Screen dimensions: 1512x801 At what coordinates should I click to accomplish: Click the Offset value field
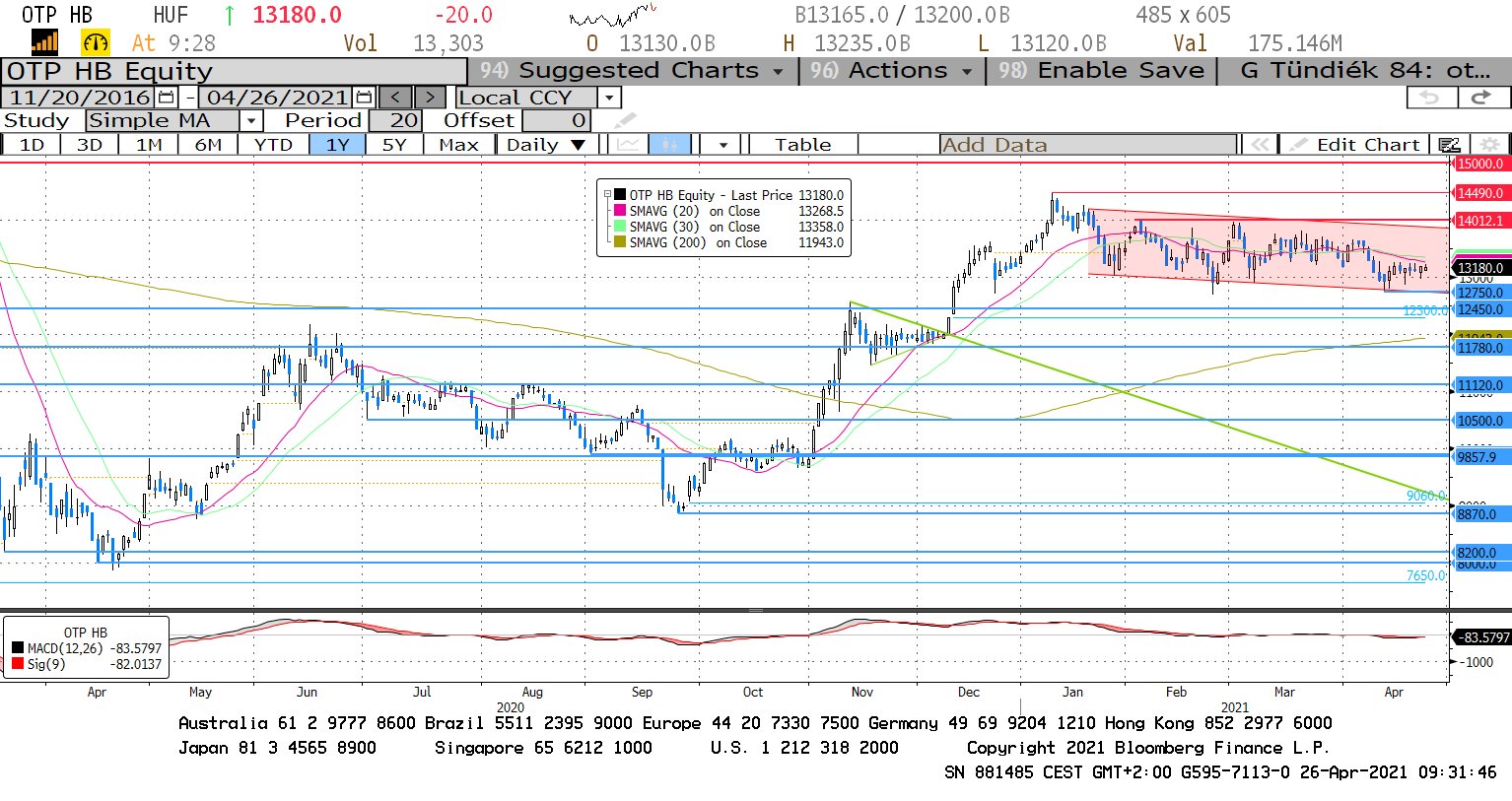pyautogui.click(x=556, y=121)
